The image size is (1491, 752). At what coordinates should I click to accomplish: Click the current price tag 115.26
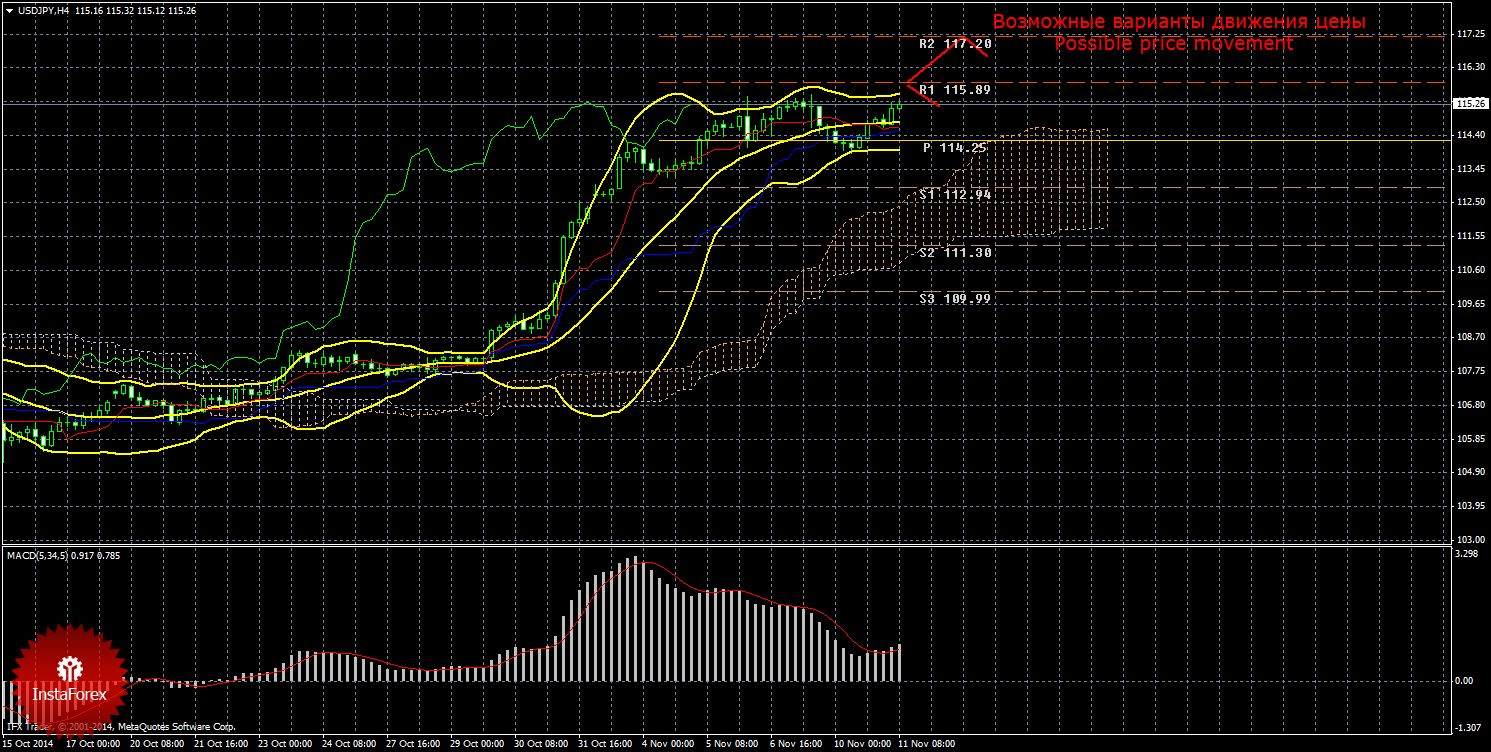tap(1469, 103)
